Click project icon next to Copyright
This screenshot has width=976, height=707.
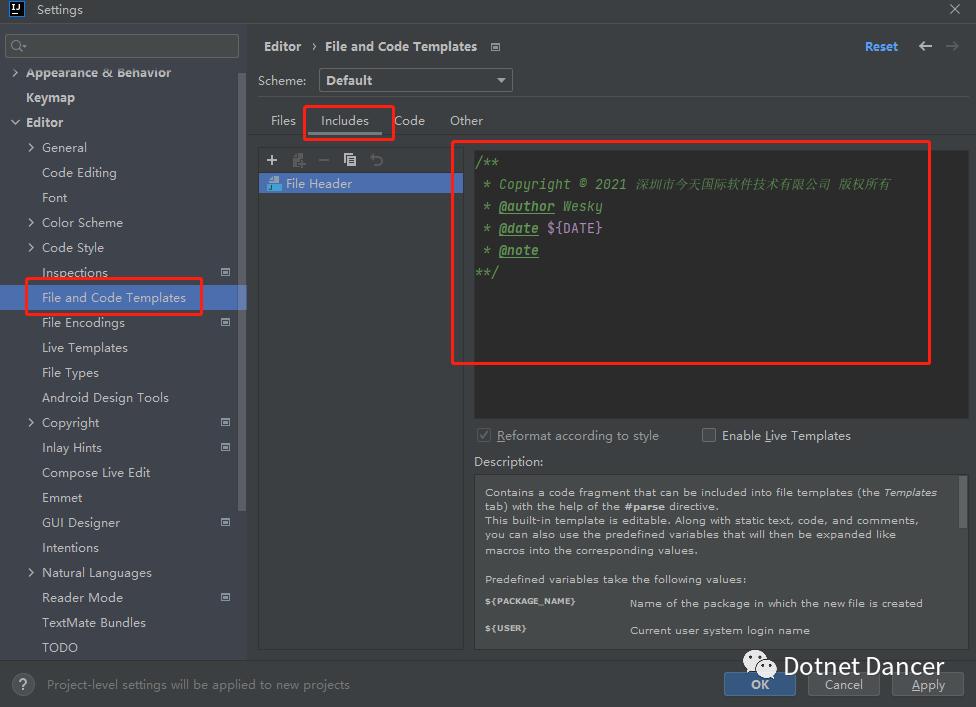pyautogui.click(x=225, y=422)
